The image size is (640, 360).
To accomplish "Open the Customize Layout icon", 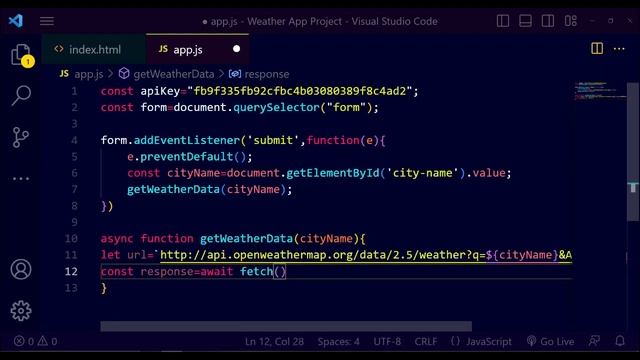I will click(571, 21).
